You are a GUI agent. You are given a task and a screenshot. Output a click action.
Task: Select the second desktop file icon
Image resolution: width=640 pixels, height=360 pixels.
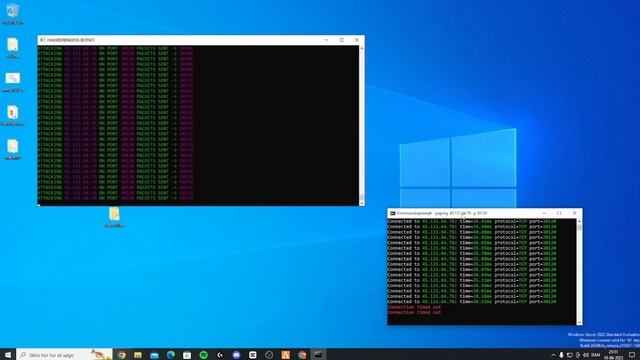(x=13, y=48)
